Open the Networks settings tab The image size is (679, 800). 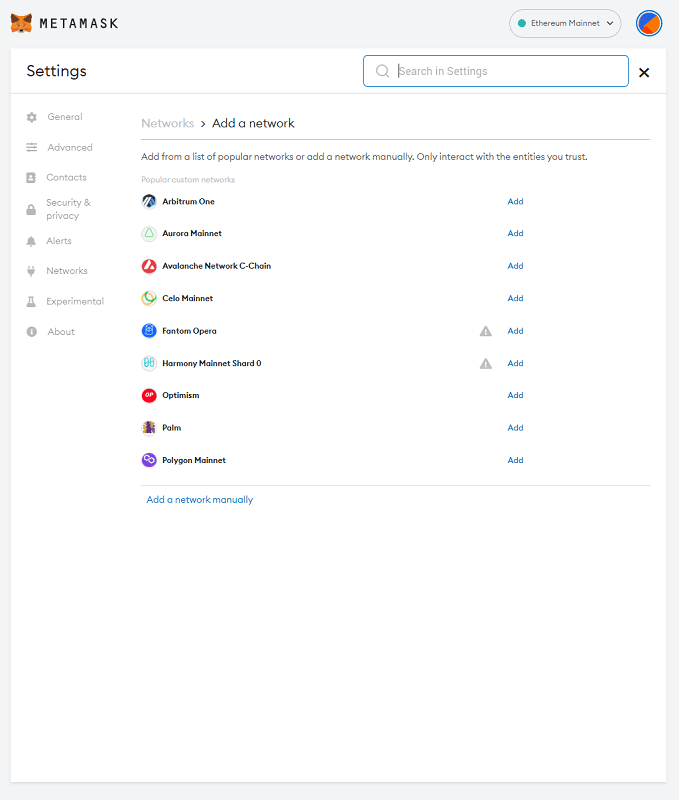pos(67,271)
